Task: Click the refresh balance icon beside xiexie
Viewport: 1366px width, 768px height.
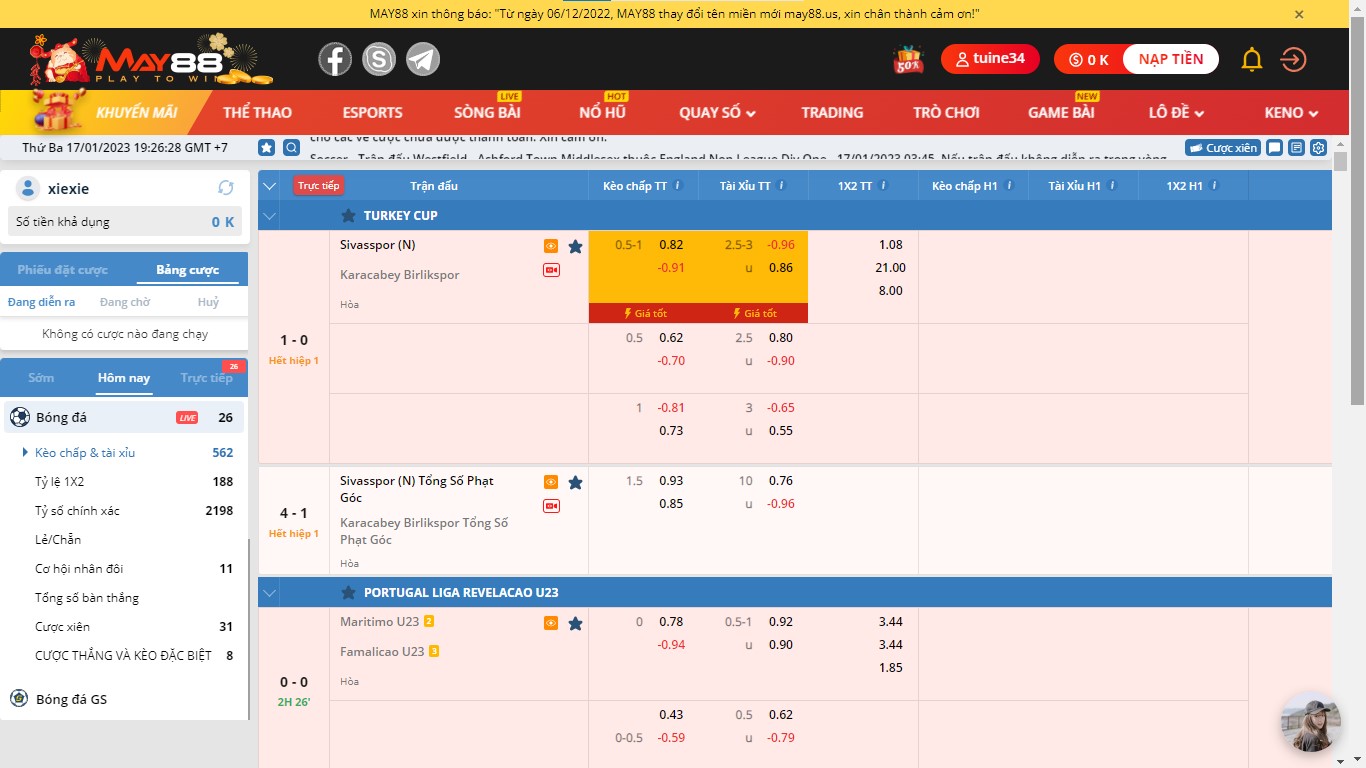Action: click(x=226, y=188)
